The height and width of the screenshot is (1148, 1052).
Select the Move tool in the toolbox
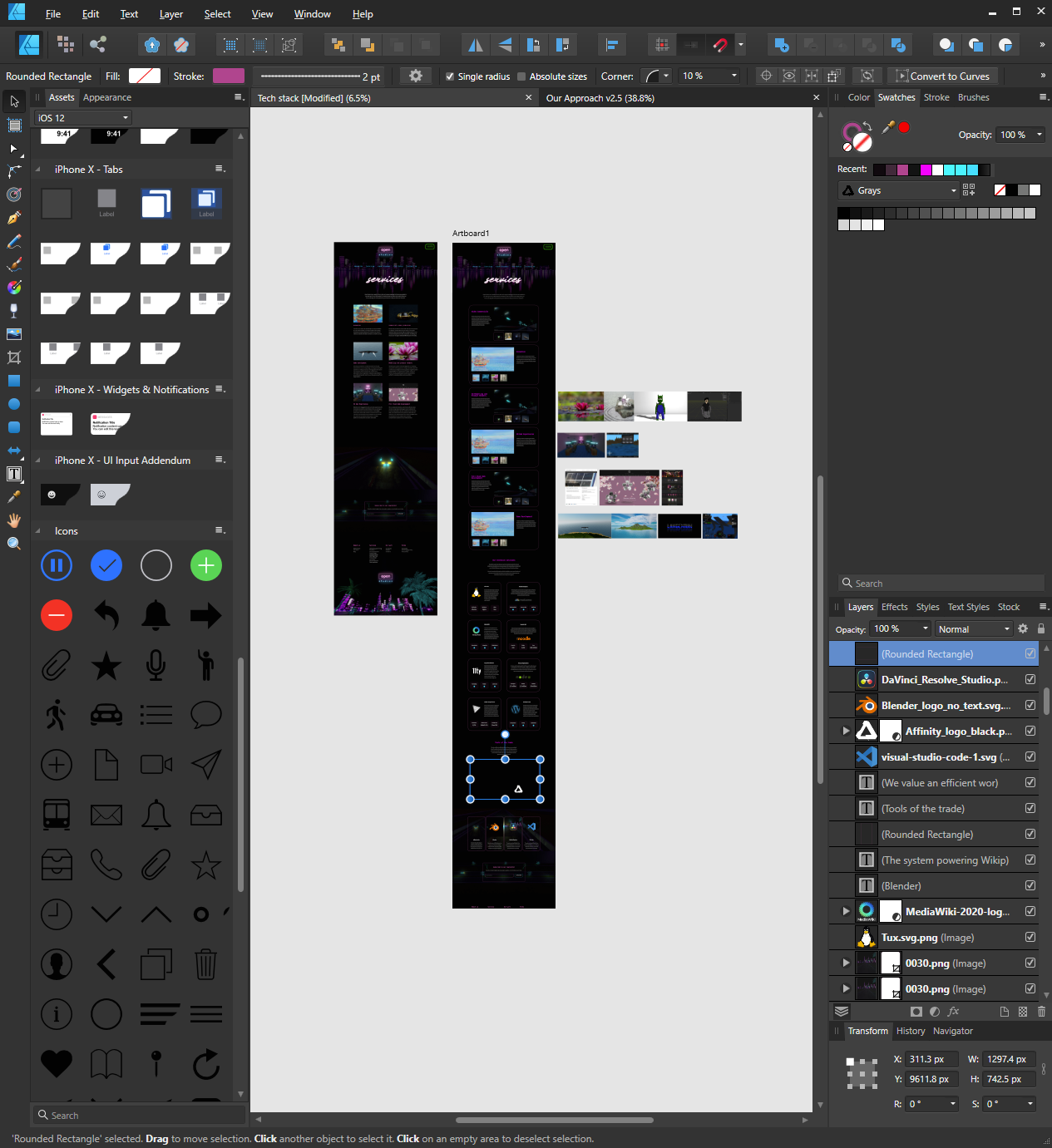pos(14,101)
